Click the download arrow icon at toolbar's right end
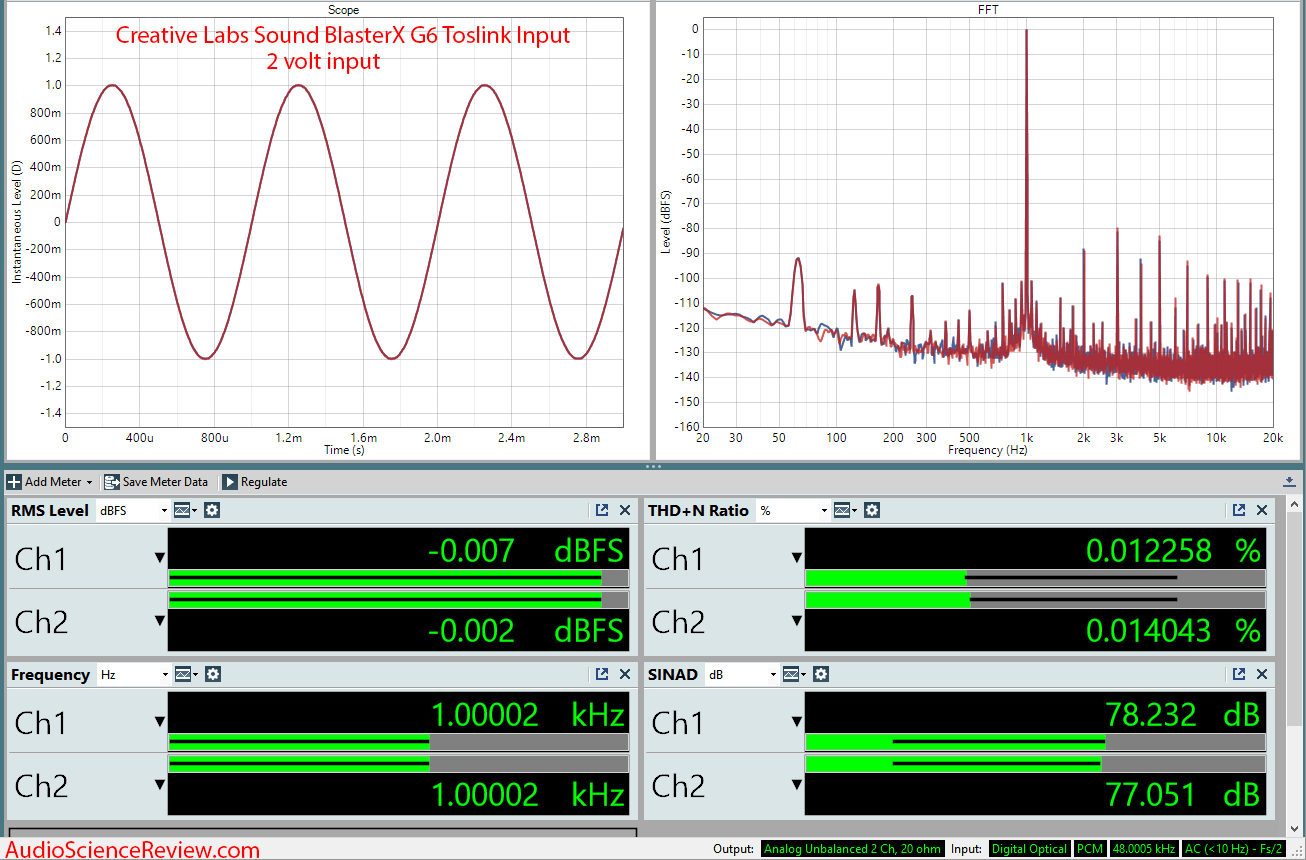The width and height of the screenshot is (1306, 860). [x=1291, y=482]
